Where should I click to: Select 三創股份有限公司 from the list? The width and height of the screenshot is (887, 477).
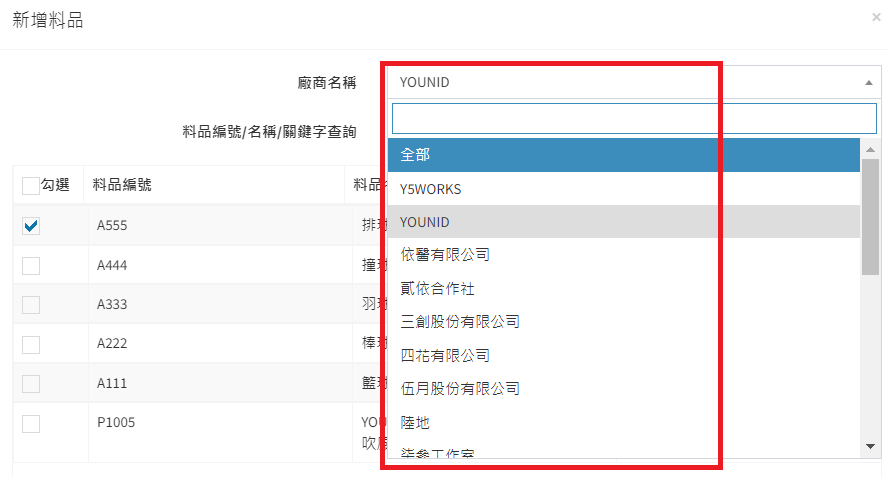[624, 322]
